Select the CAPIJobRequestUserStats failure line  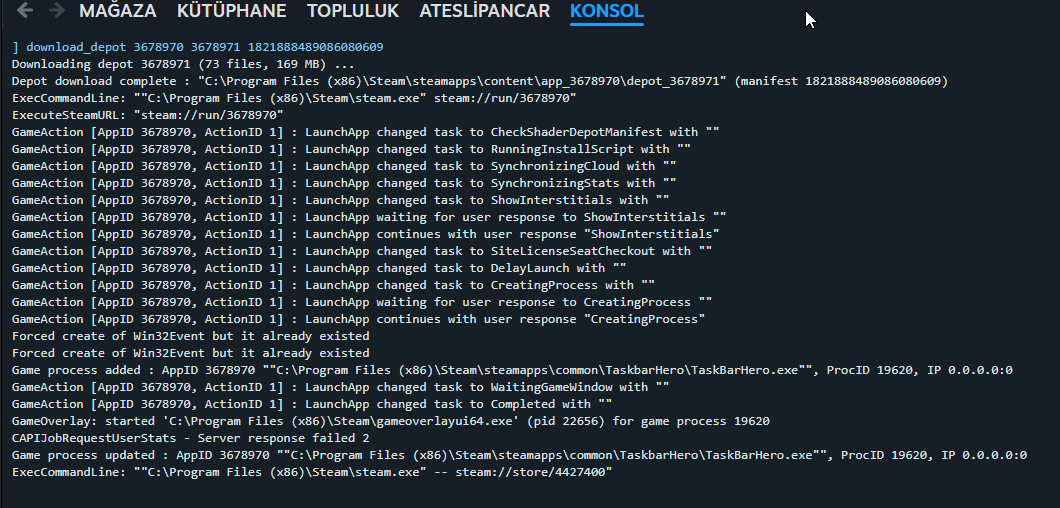[x=191, y=438]
